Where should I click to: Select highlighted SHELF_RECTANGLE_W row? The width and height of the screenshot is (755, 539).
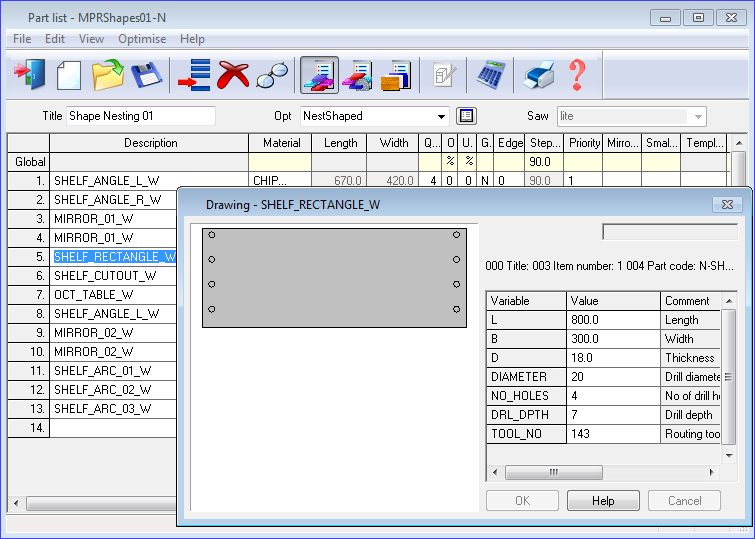[115, 257]
